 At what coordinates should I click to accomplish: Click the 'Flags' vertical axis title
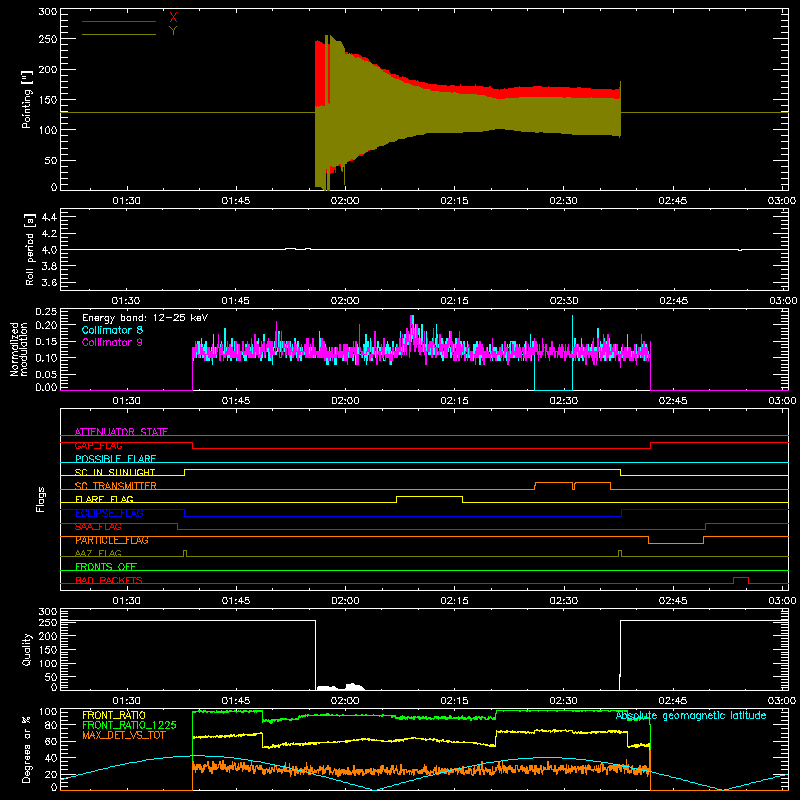(x=41, y=499)
